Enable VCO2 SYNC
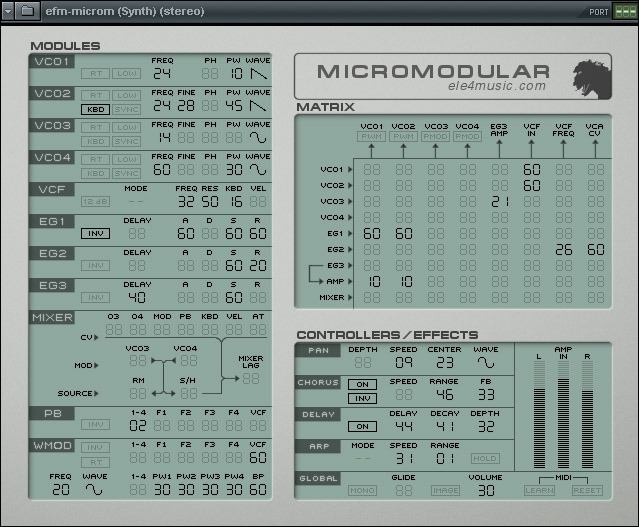Image resolution: width=639 pixels, height=527 pixels. click(126, 110)
